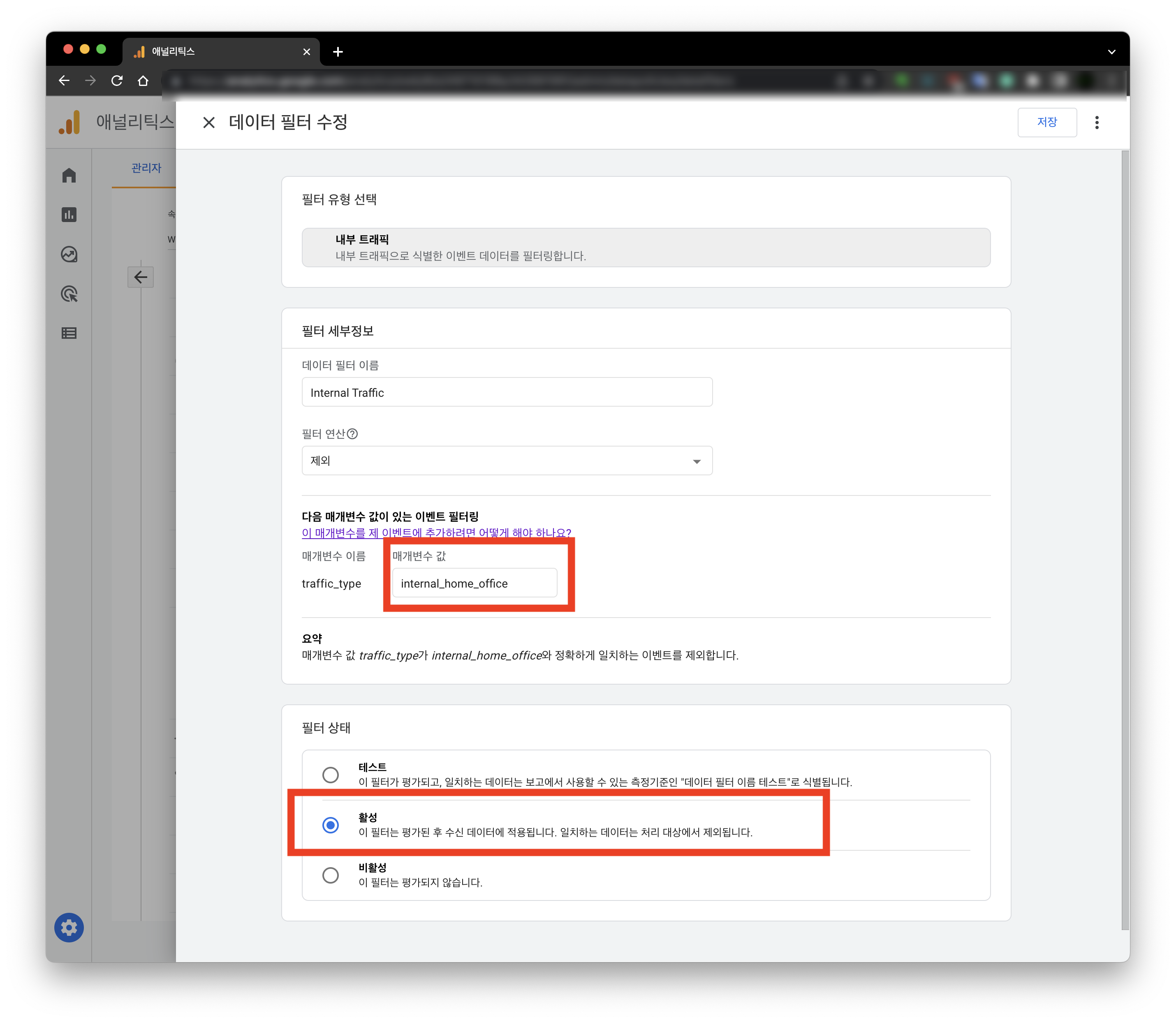Click the back arrow button in the admin panel
This screenshot has width=1176, height=1023.
[x=141, y=278]
